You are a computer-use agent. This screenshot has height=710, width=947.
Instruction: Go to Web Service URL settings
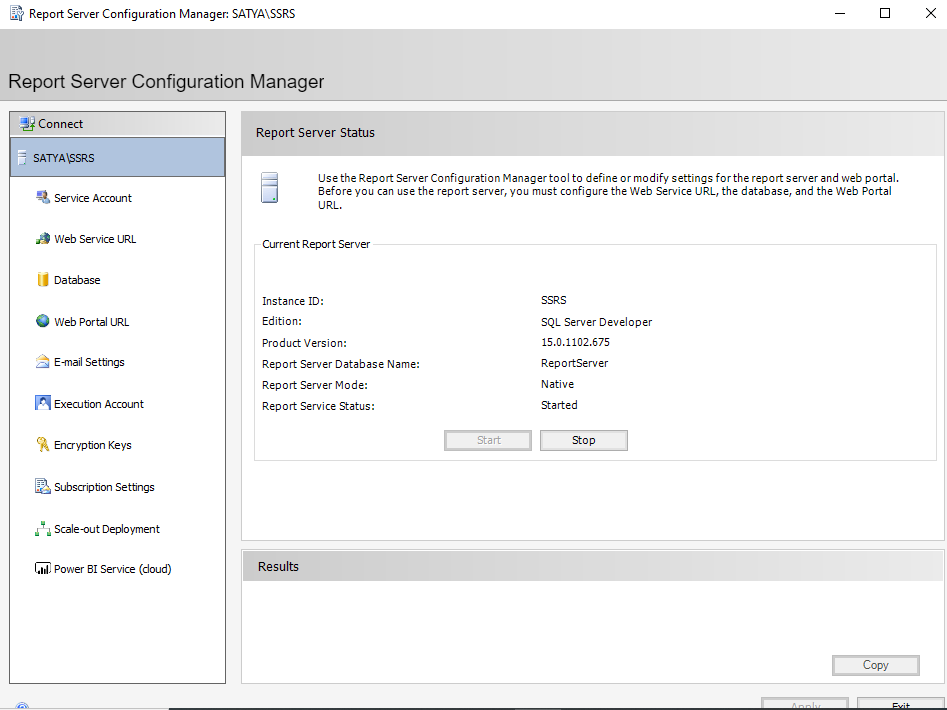(95, 239)
